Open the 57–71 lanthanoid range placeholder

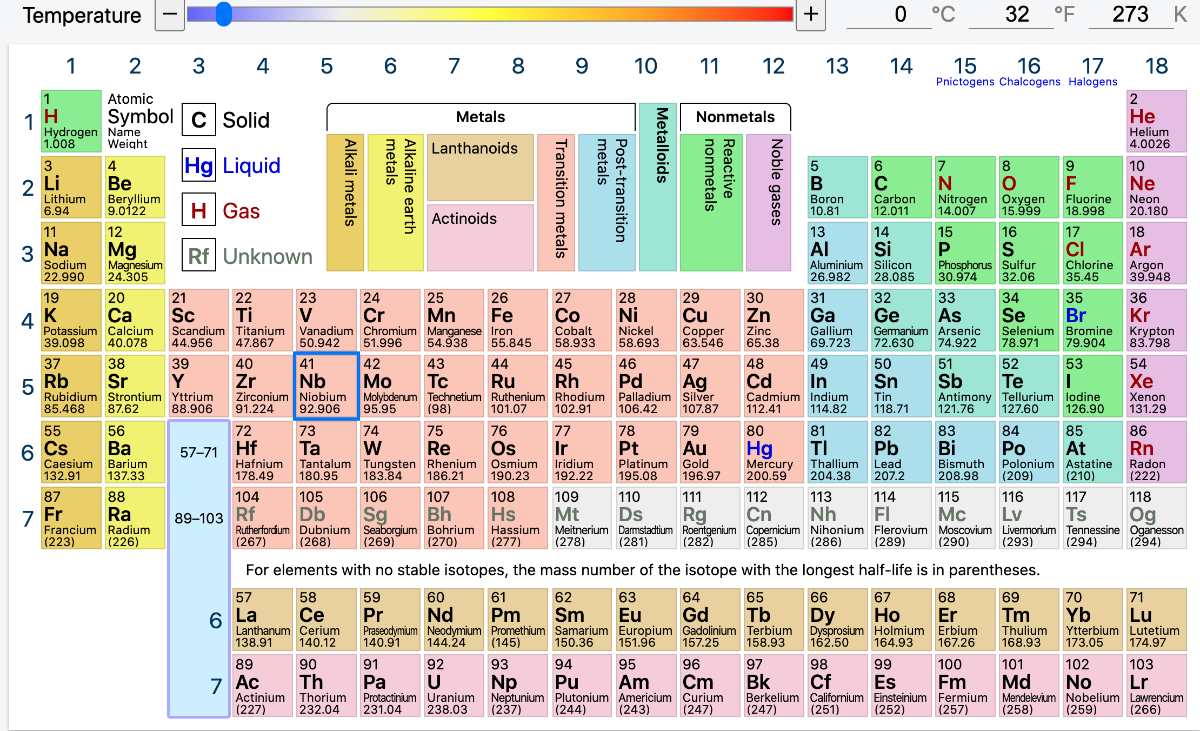tap(198, 452)
